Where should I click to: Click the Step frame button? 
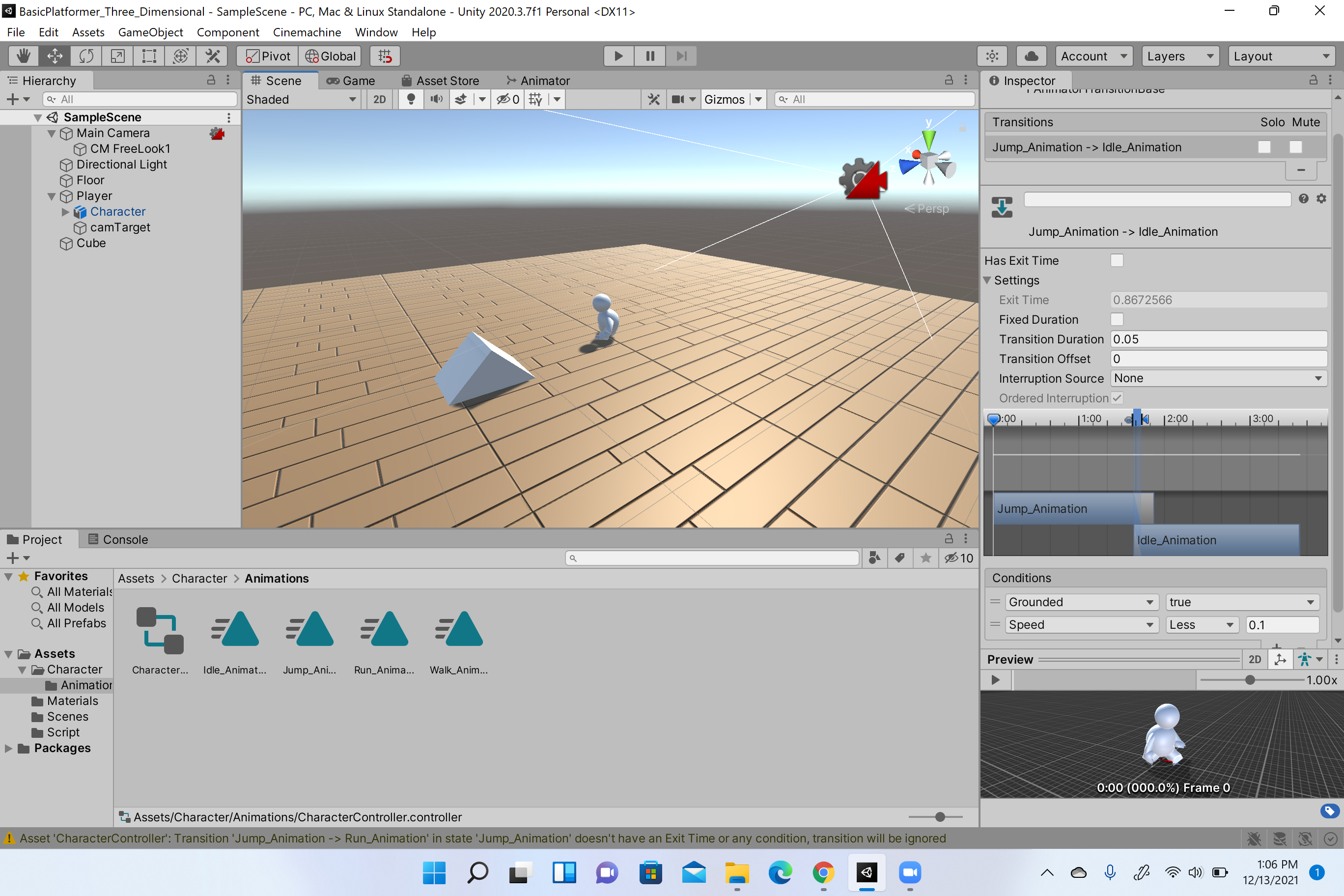pos(681,56)
